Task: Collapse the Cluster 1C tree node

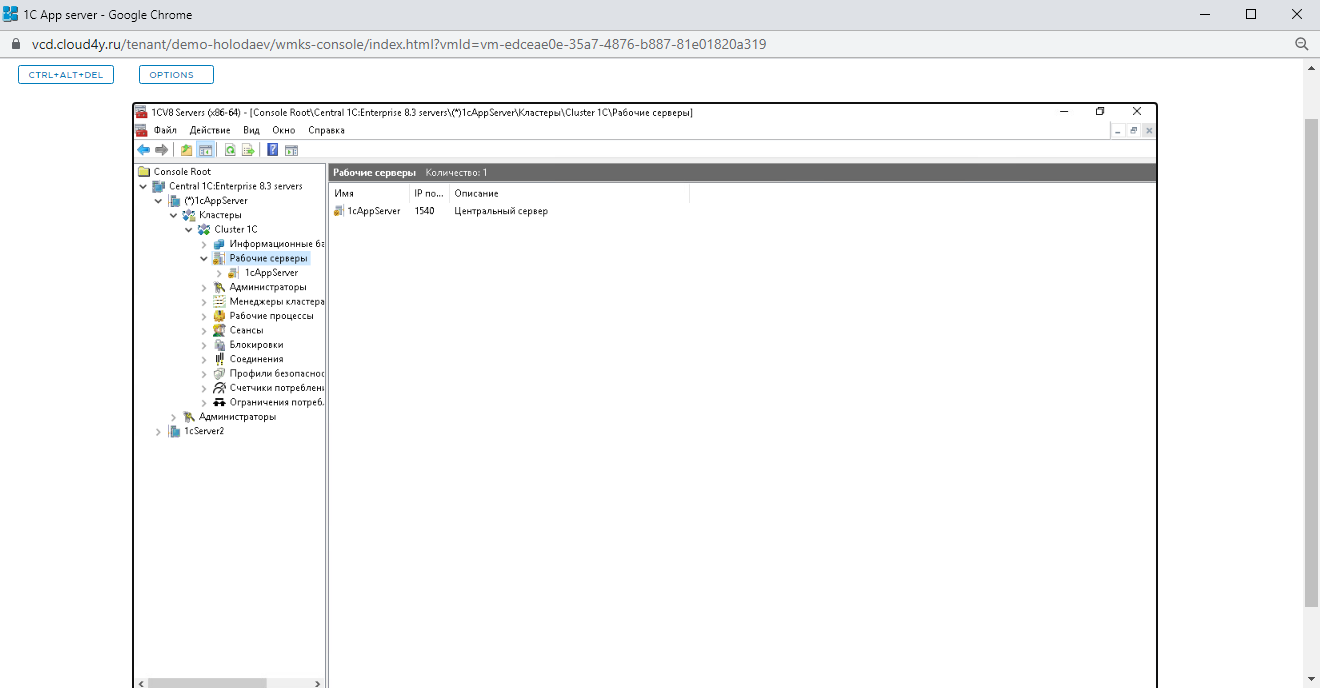Action: tap(189, 230)
